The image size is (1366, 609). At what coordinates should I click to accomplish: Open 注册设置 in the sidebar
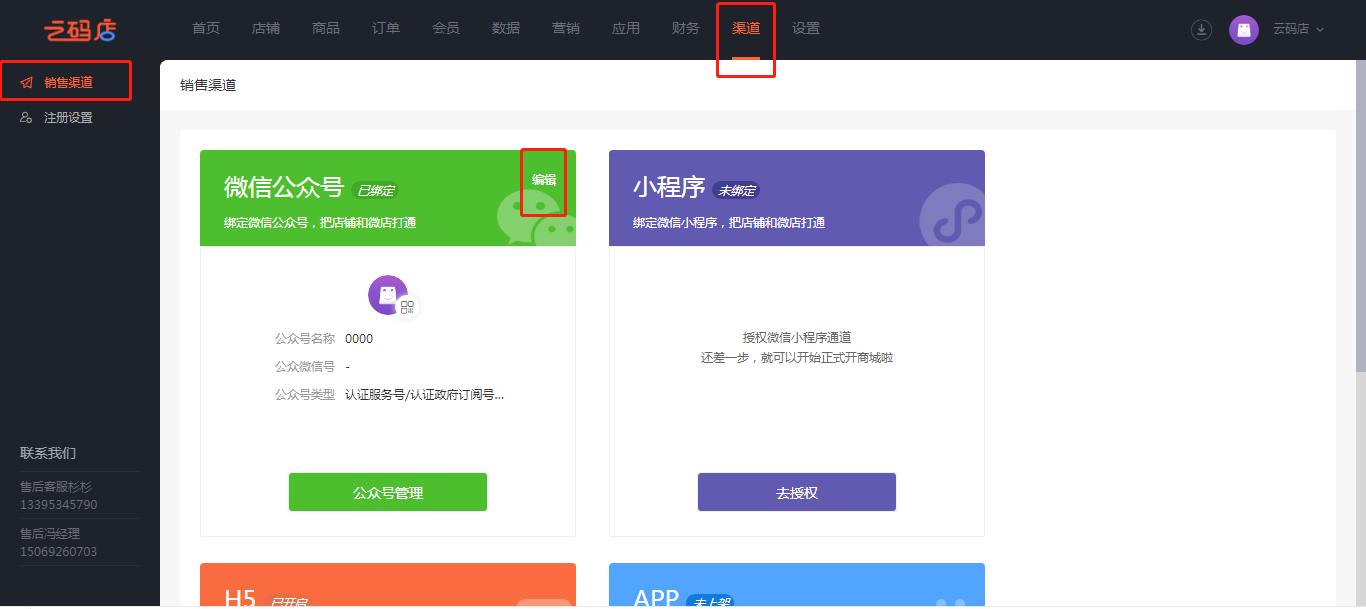tap(68, 118)
